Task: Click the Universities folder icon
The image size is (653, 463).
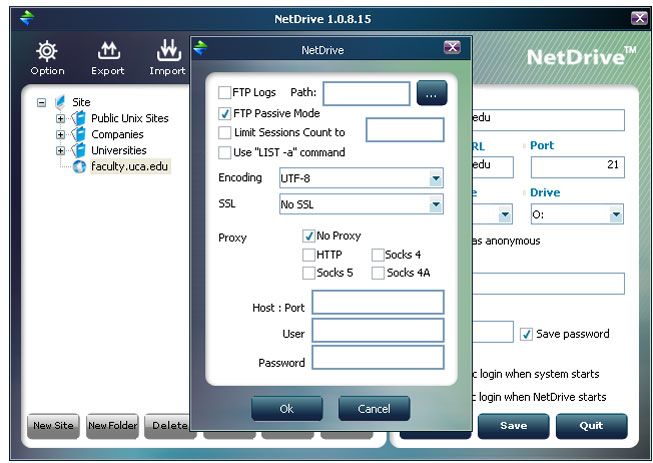Action: point(78,150)
